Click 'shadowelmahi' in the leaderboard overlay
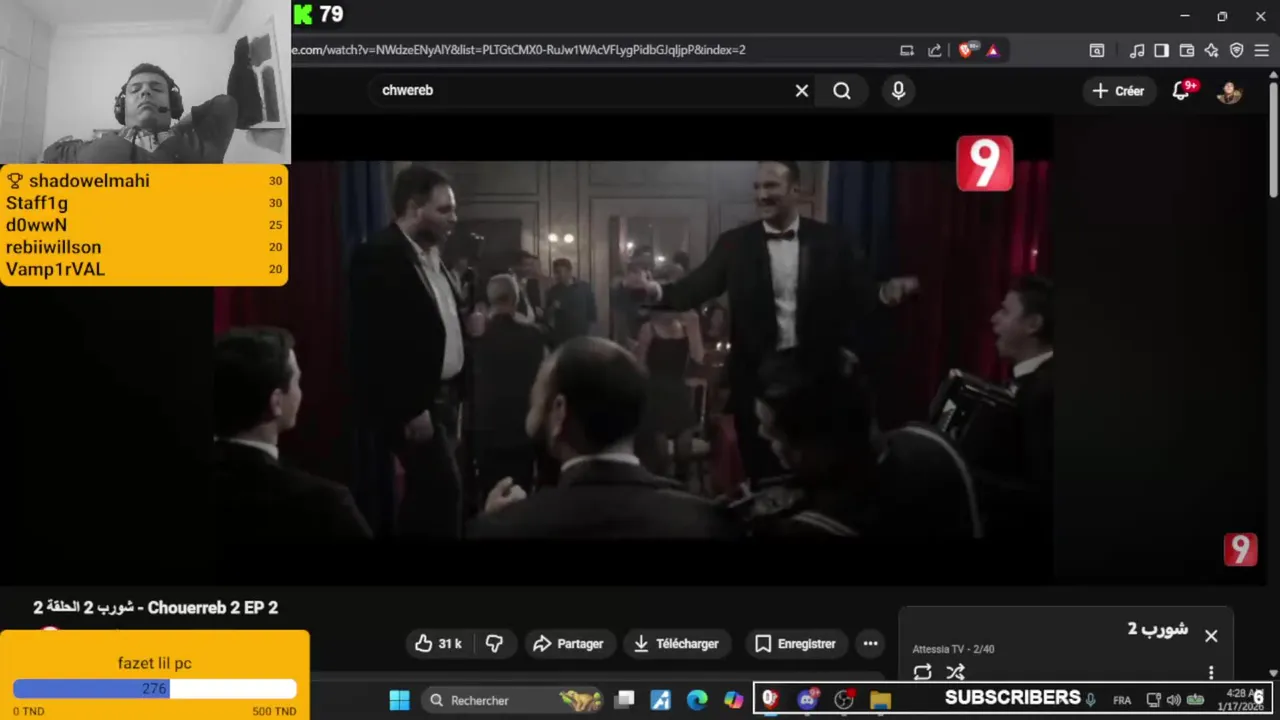Image resolution: width=1280 pixels, height=720 pixels. click(89, 181)
